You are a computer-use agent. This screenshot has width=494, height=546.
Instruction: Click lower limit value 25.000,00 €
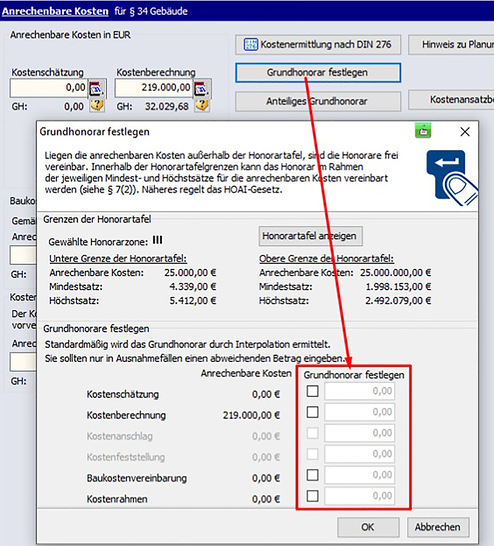[x=190, y=273]
